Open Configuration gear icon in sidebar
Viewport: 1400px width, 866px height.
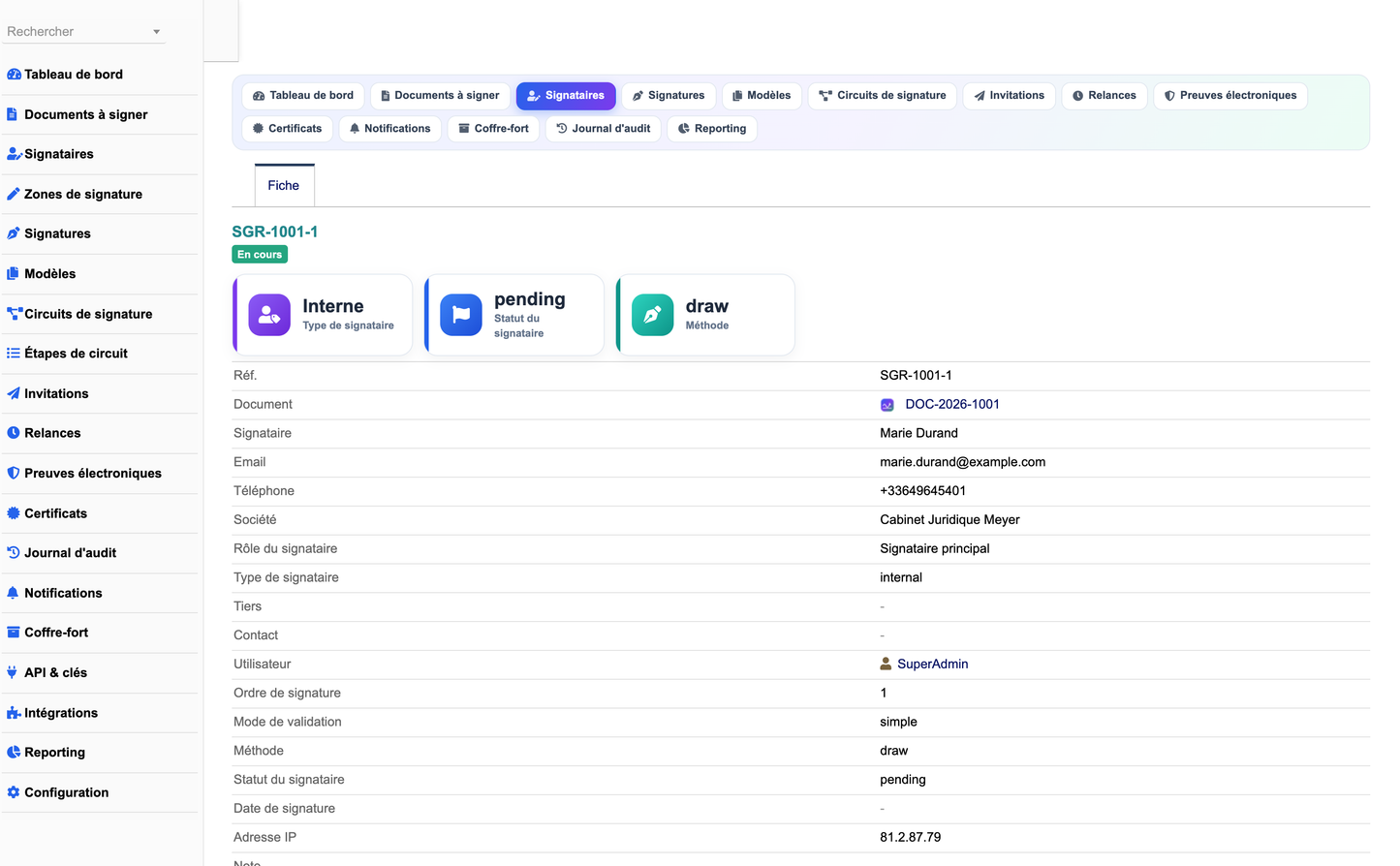14,792
